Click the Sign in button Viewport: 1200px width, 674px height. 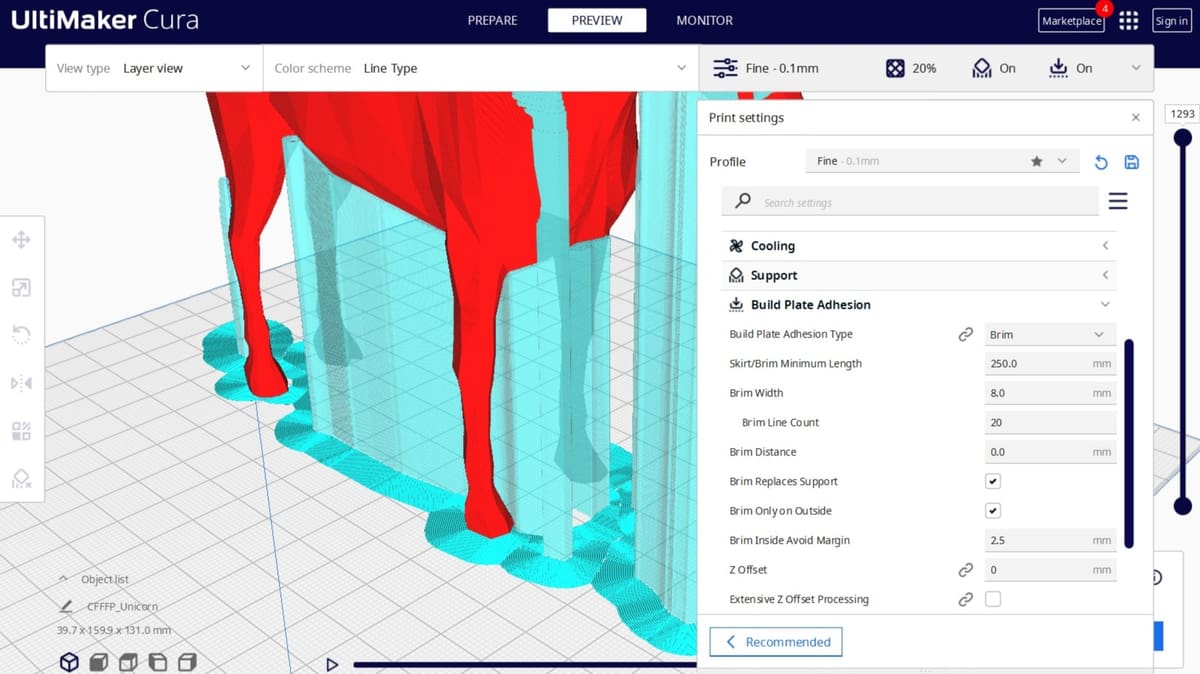coord(1171,21)
